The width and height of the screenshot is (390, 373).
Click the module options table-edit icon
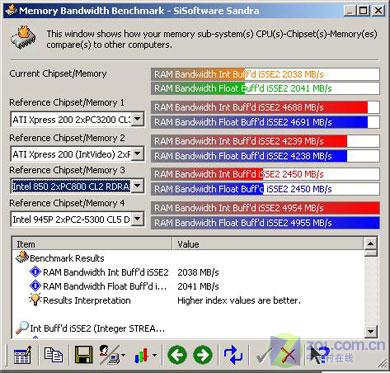coord(23,355)
